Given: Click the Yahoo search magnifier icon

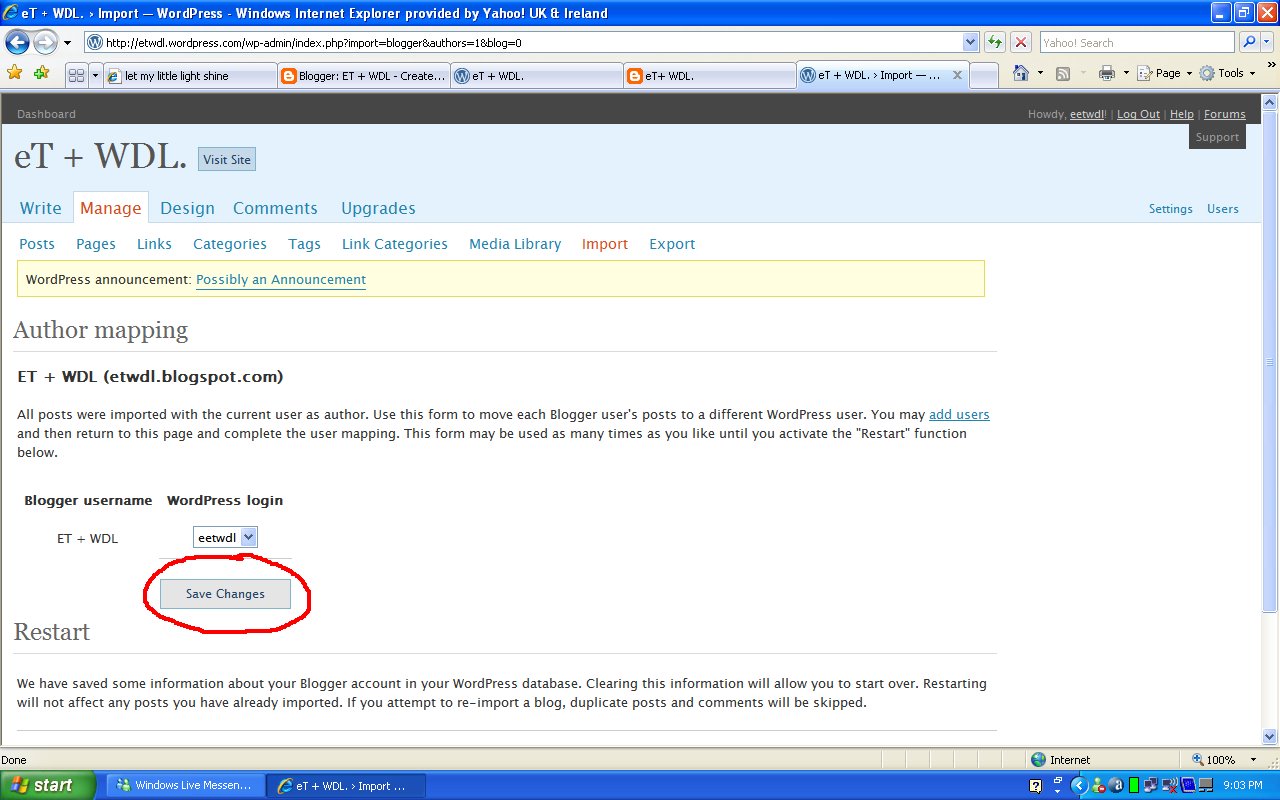Looking at the screenshot, I should click(x=1248, y=43).
